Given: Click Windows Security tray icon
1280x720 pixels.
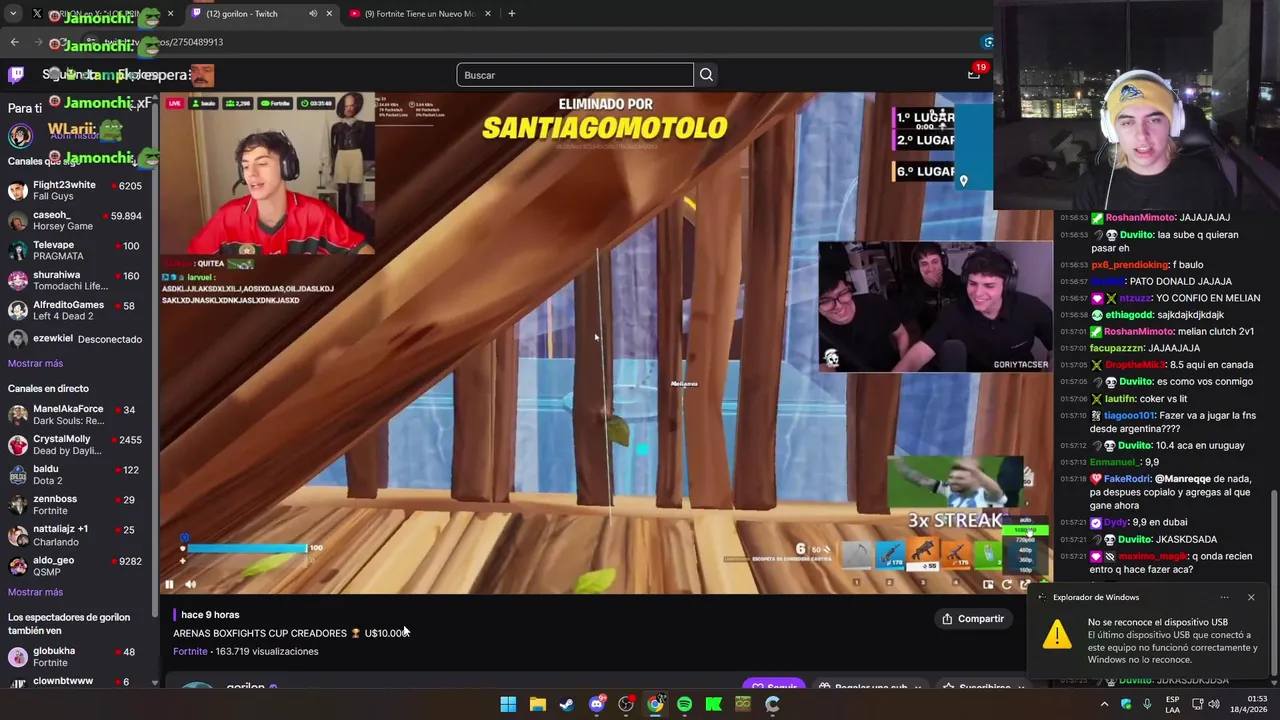Looking at the screenshot, I should pos(1126,704).
